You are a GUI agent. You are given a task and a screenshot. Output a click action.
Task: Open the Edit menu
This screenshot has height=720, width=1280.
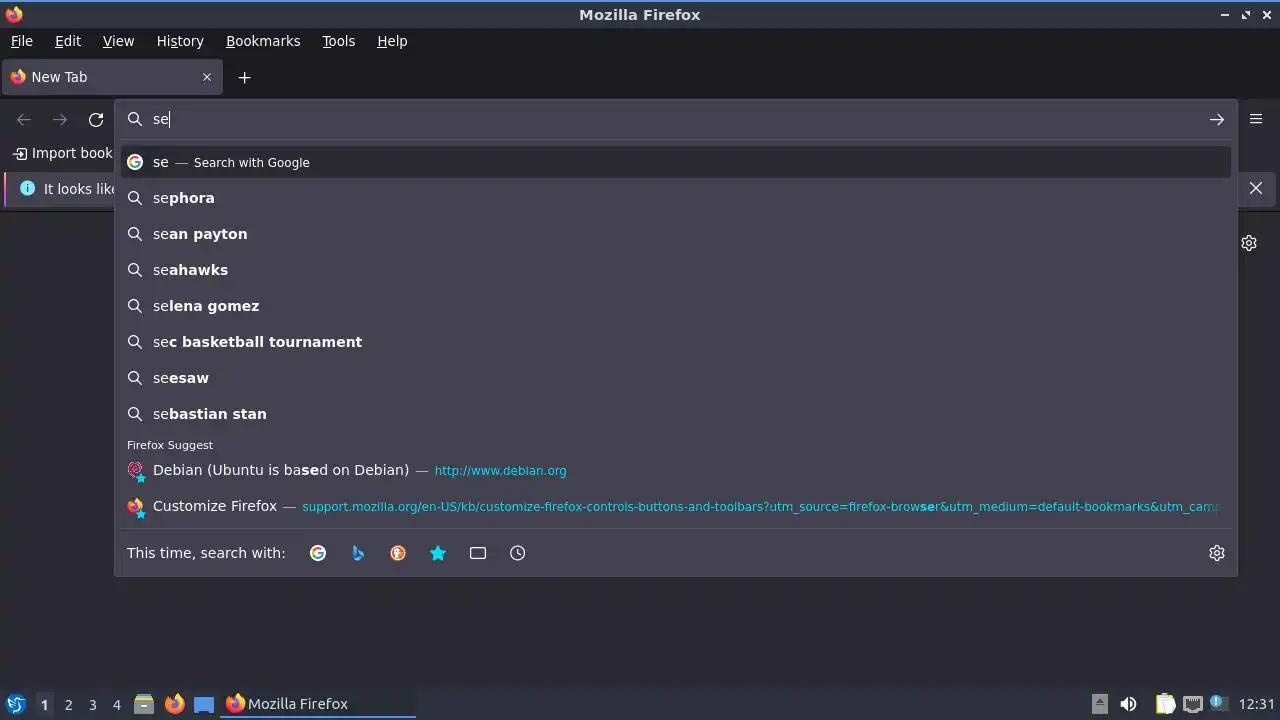pyautogui.click(x=68, y=41)
